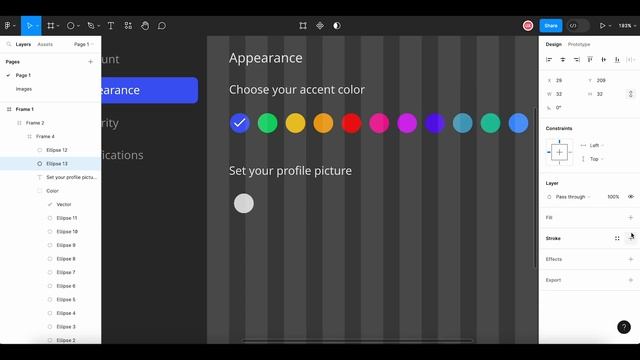Open Stroke style grid icon
This screenshot has width=640, height=360.
coord(617,238)
